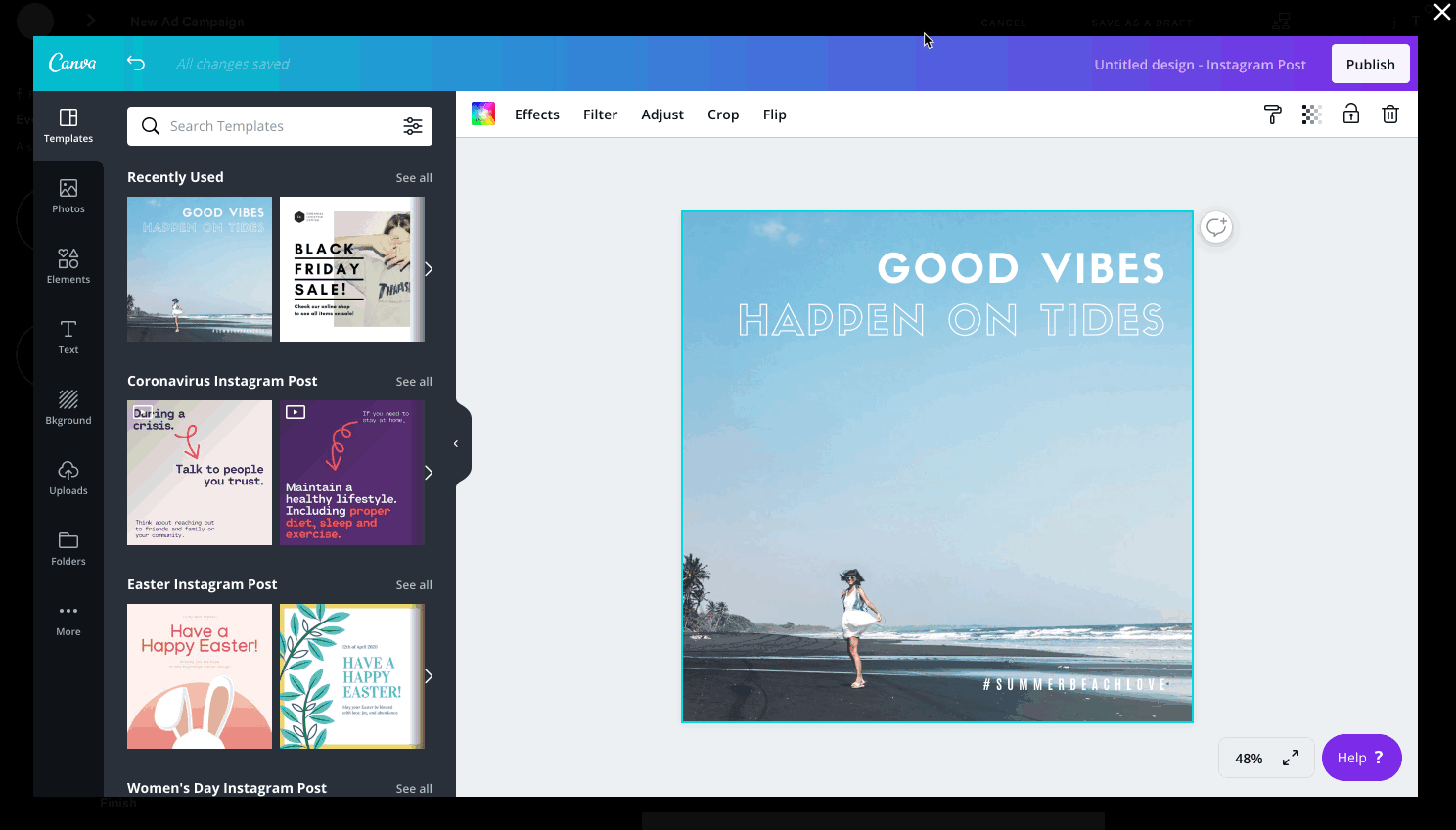1456x830 pixels.
Task: Open the Filter menu
Action: coord(600,115)
